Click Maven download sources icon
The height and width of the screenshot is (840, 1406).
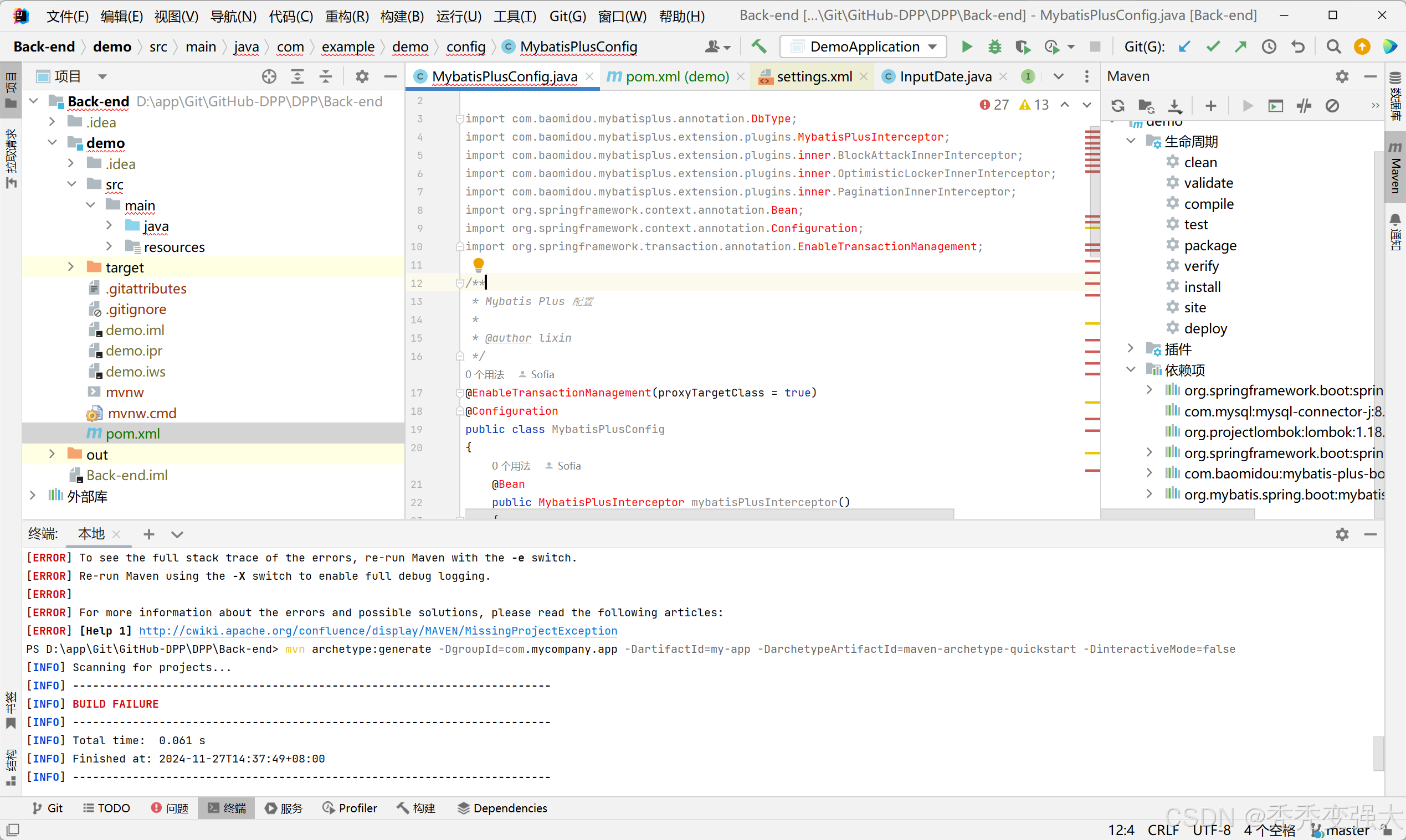(x=1175, y=106)
